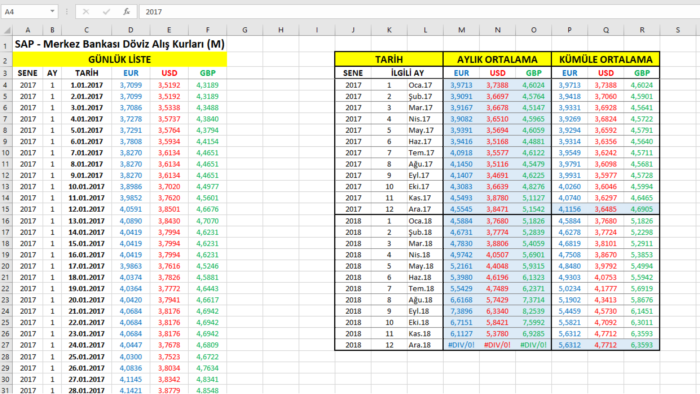Select row 27 header

(6, 345)
